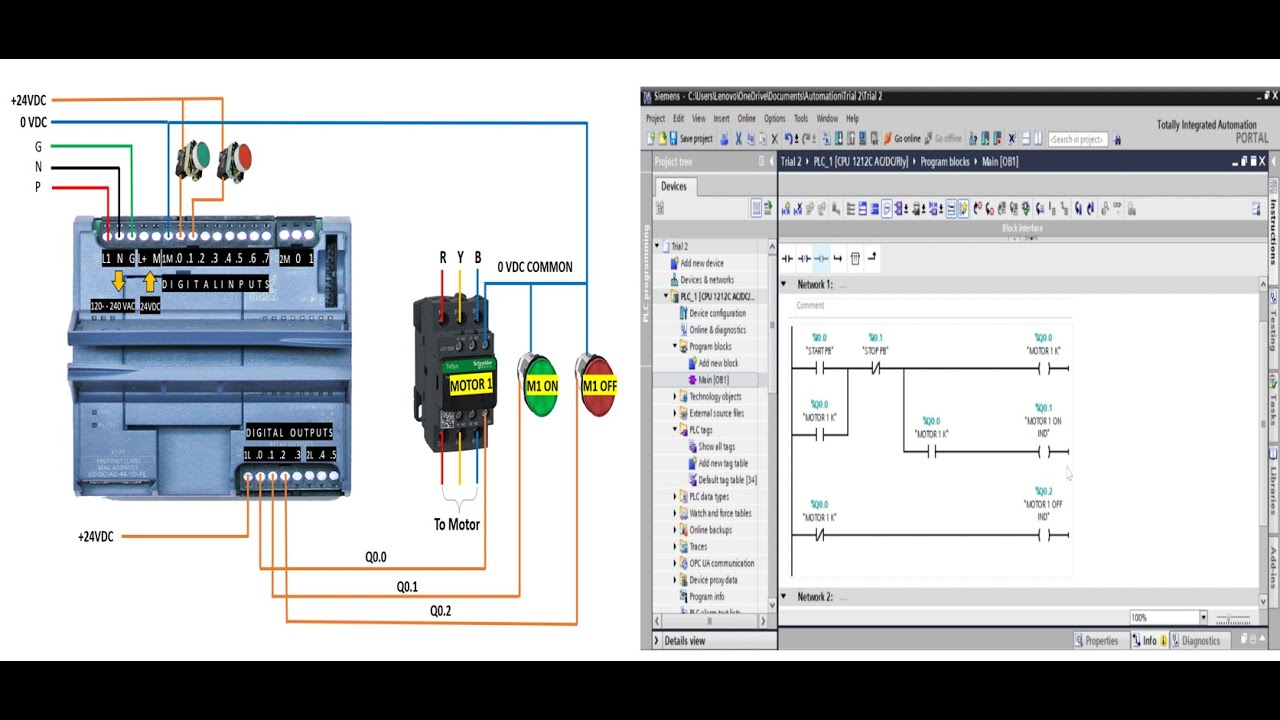Viewport: 1280px width, 720px height.
Task: Click the Undo arrow icon
Action: [x=789, y=139]
